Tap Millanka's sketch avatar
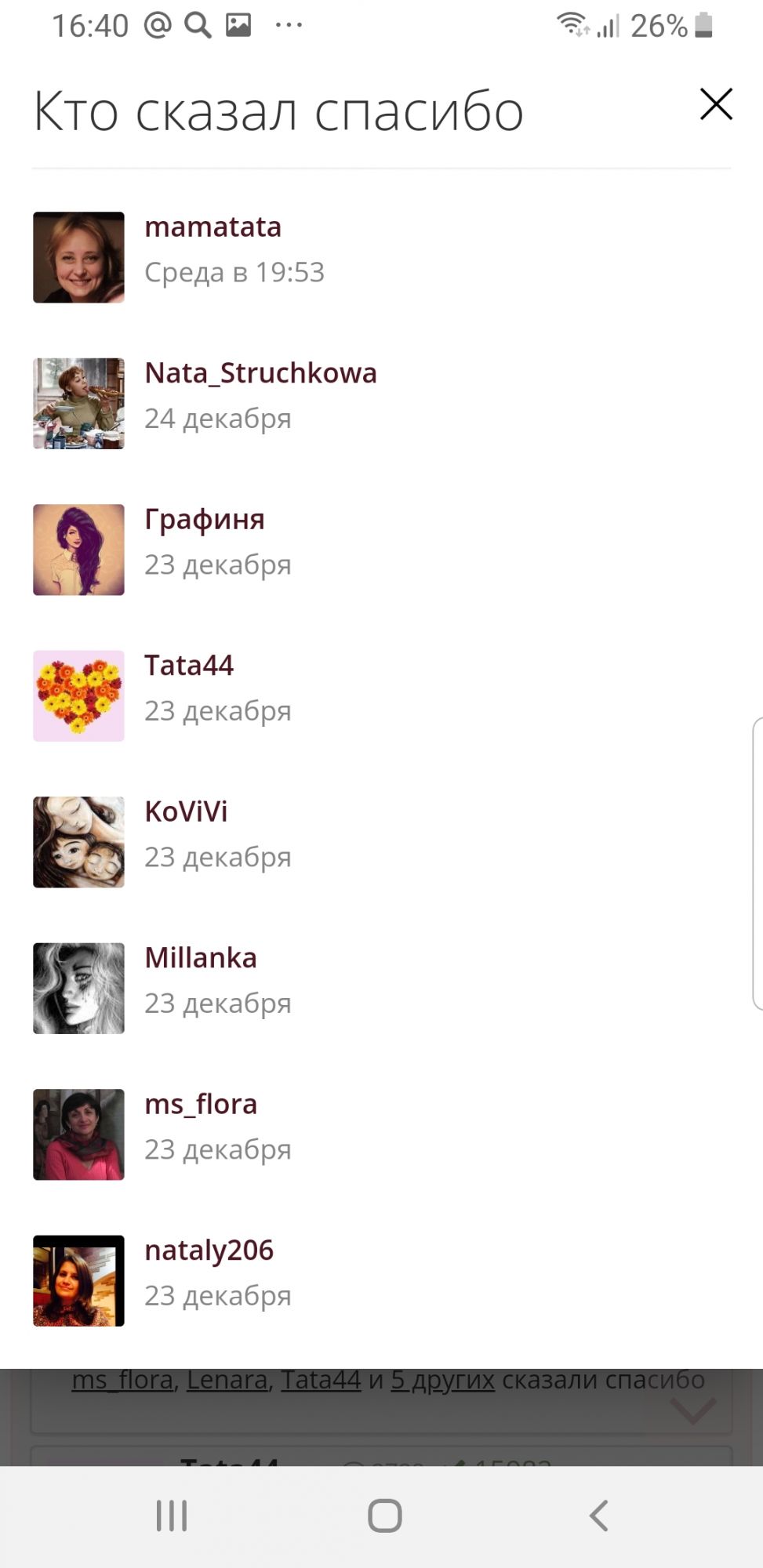The image size is (763, 1568). pyautogui.click(x=78, y=989)
